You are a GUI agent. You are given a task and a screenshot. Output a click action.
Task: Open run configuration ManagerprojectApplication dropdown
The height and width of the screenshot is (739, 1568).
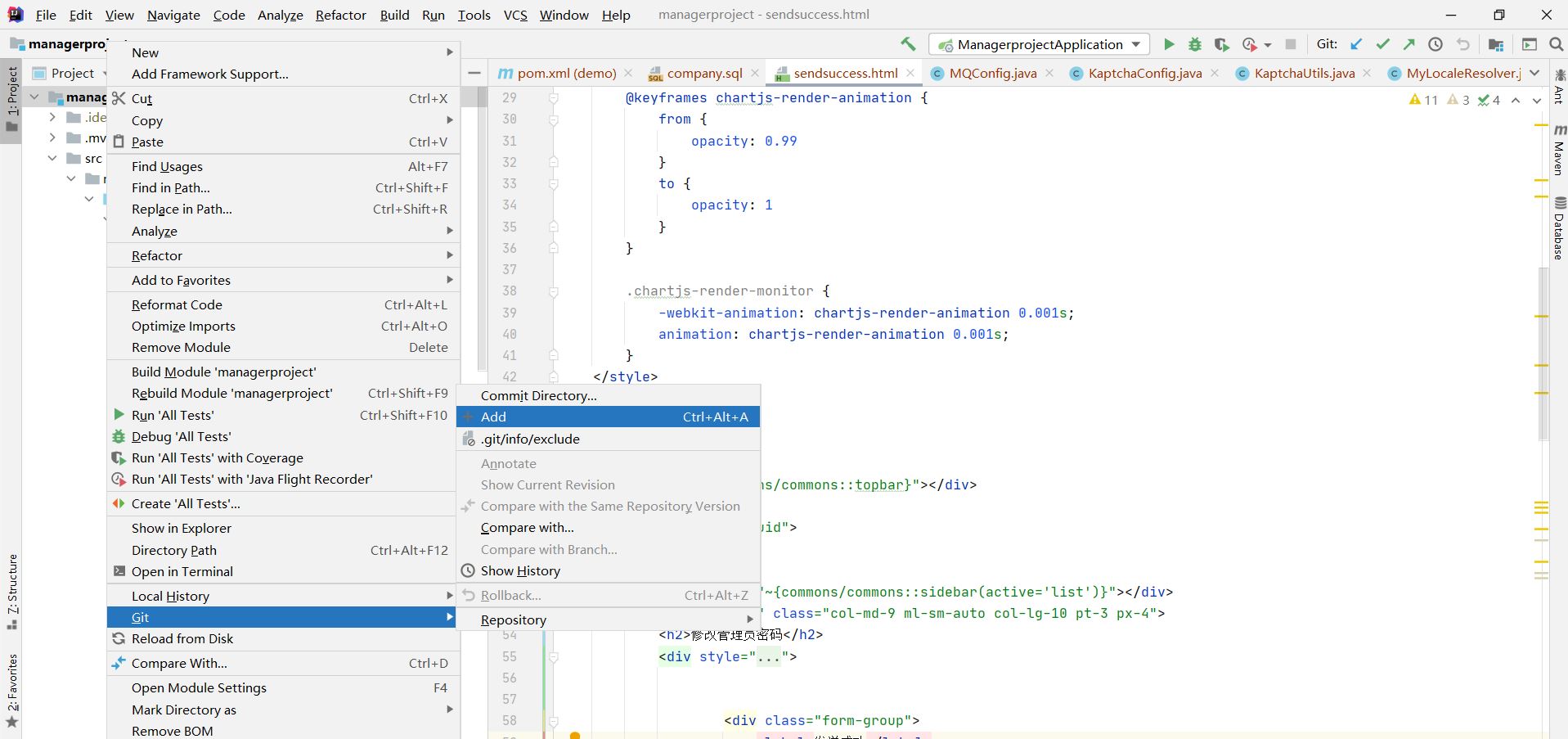(x=1039, y=44)
